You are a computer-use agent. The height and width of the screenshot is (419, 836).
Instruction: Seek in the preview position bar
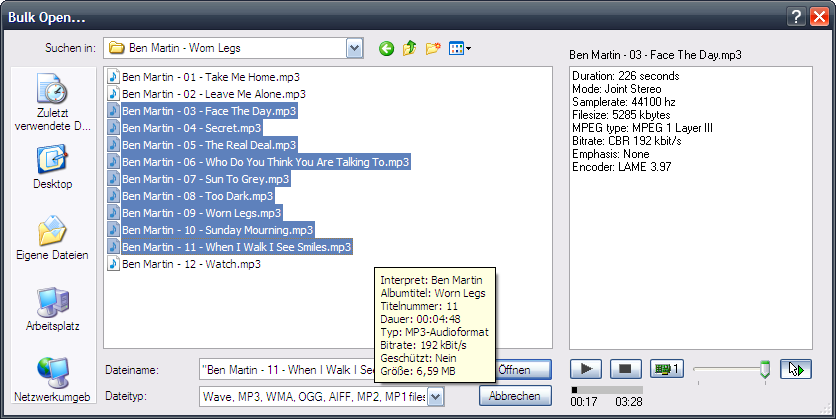[x=607, y=390]
